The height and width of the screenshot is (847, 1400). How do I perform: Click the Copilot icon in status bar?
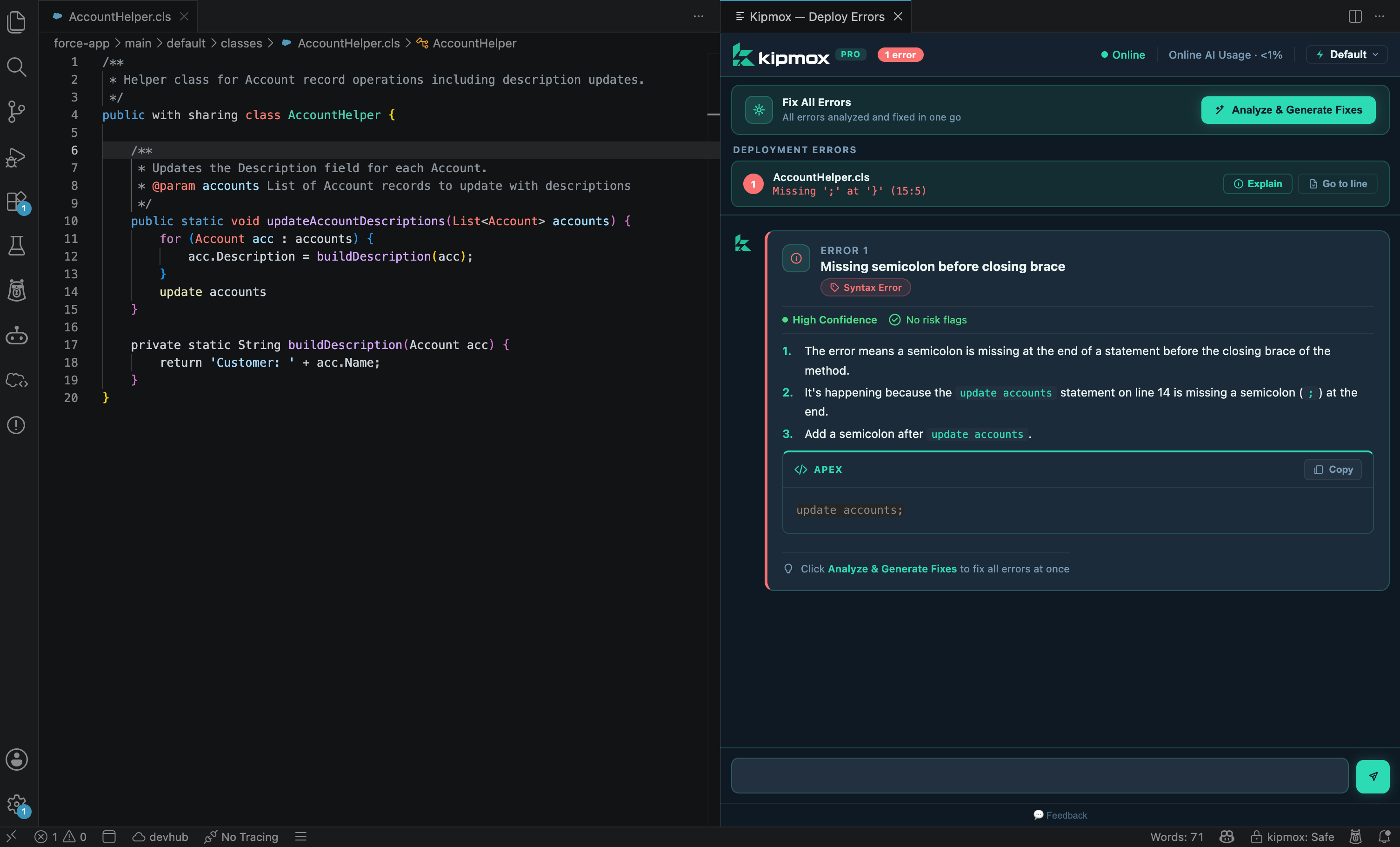pos(1227,836)
